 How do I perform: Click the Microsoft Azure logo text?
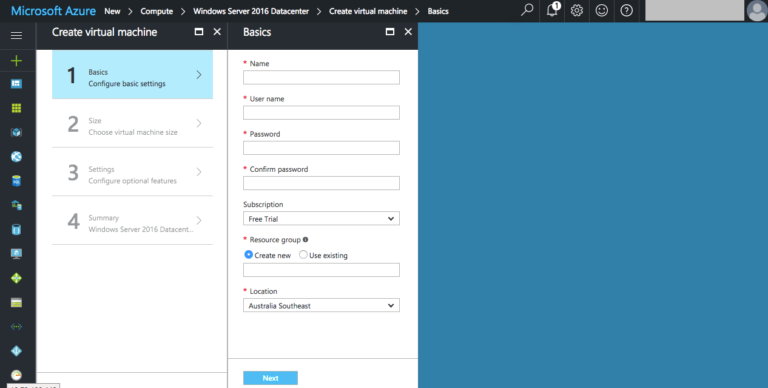(x=53, y=11)
